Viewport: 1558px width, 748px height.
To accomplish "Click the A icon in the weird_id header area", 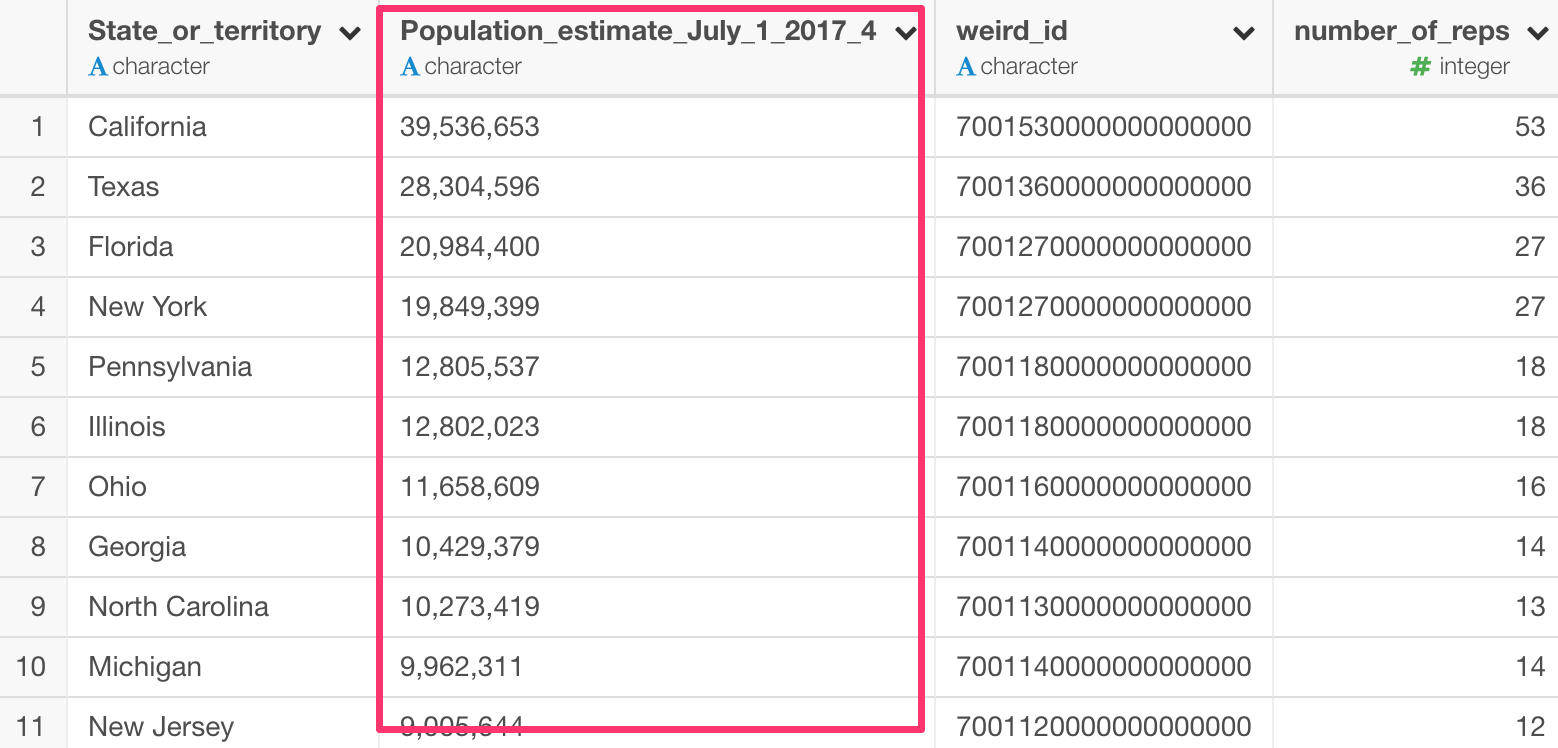I will [x=965, y=66].
